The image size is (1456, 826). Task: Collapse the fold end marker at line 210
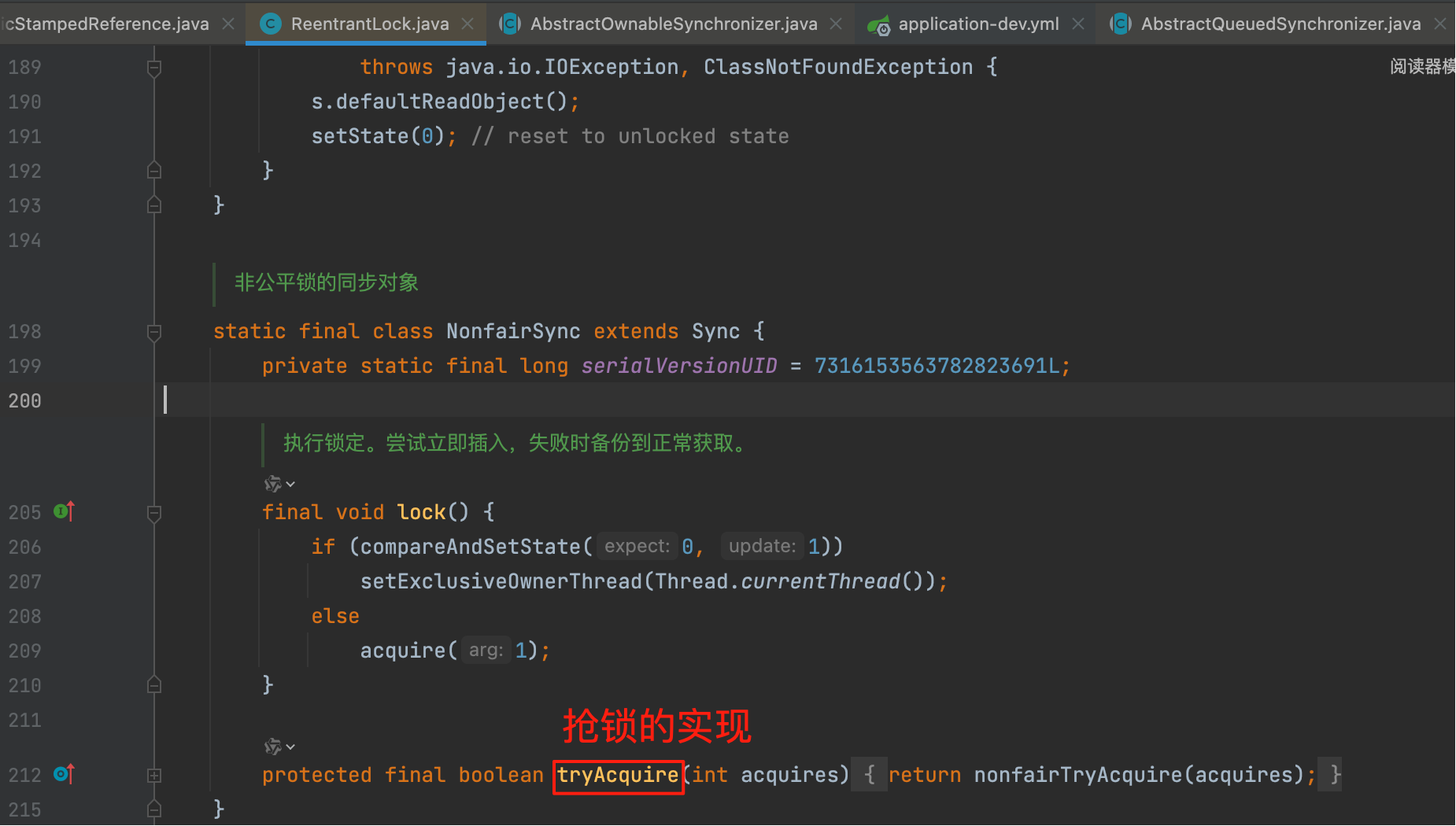(154, 685)
